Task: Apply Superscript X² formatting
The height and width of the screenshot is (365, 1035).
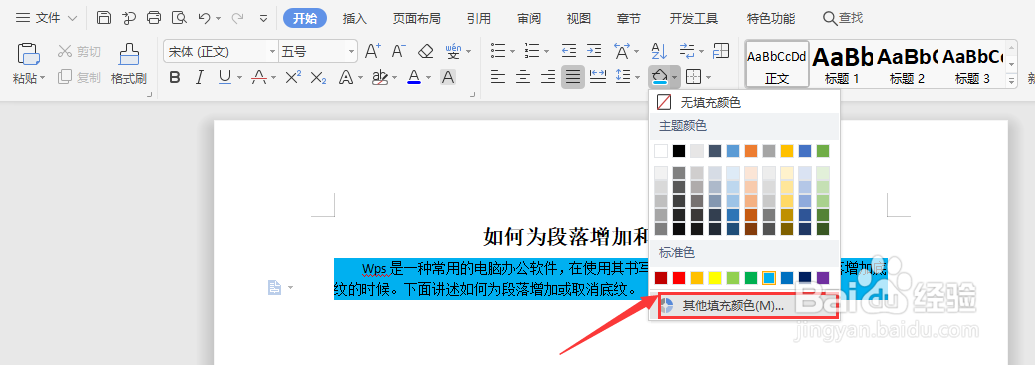Action: (293, 78)
